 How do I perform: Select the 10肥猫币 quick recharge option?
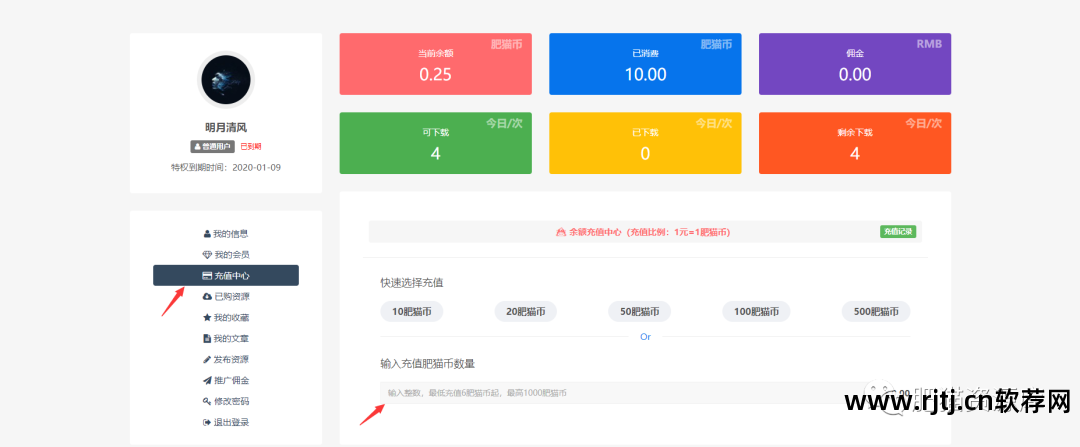[x=414, y=312]
